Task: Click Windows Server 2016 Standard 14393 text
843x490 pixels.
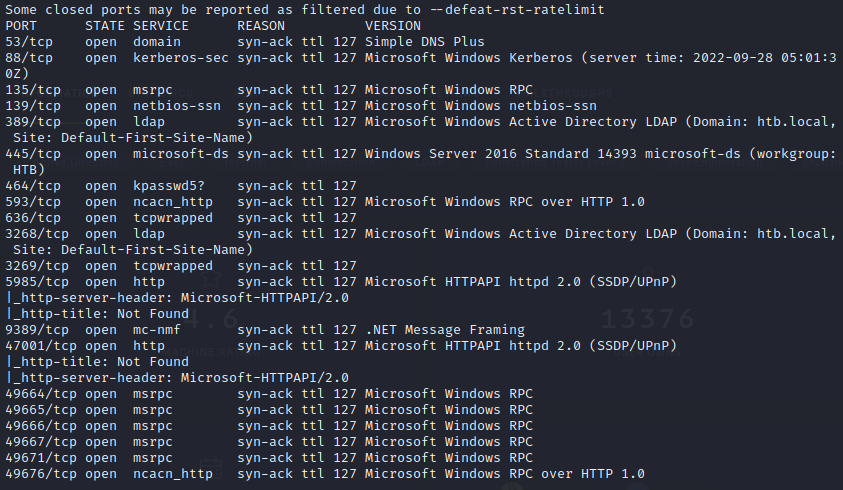Action: click(x=501, y=154)
